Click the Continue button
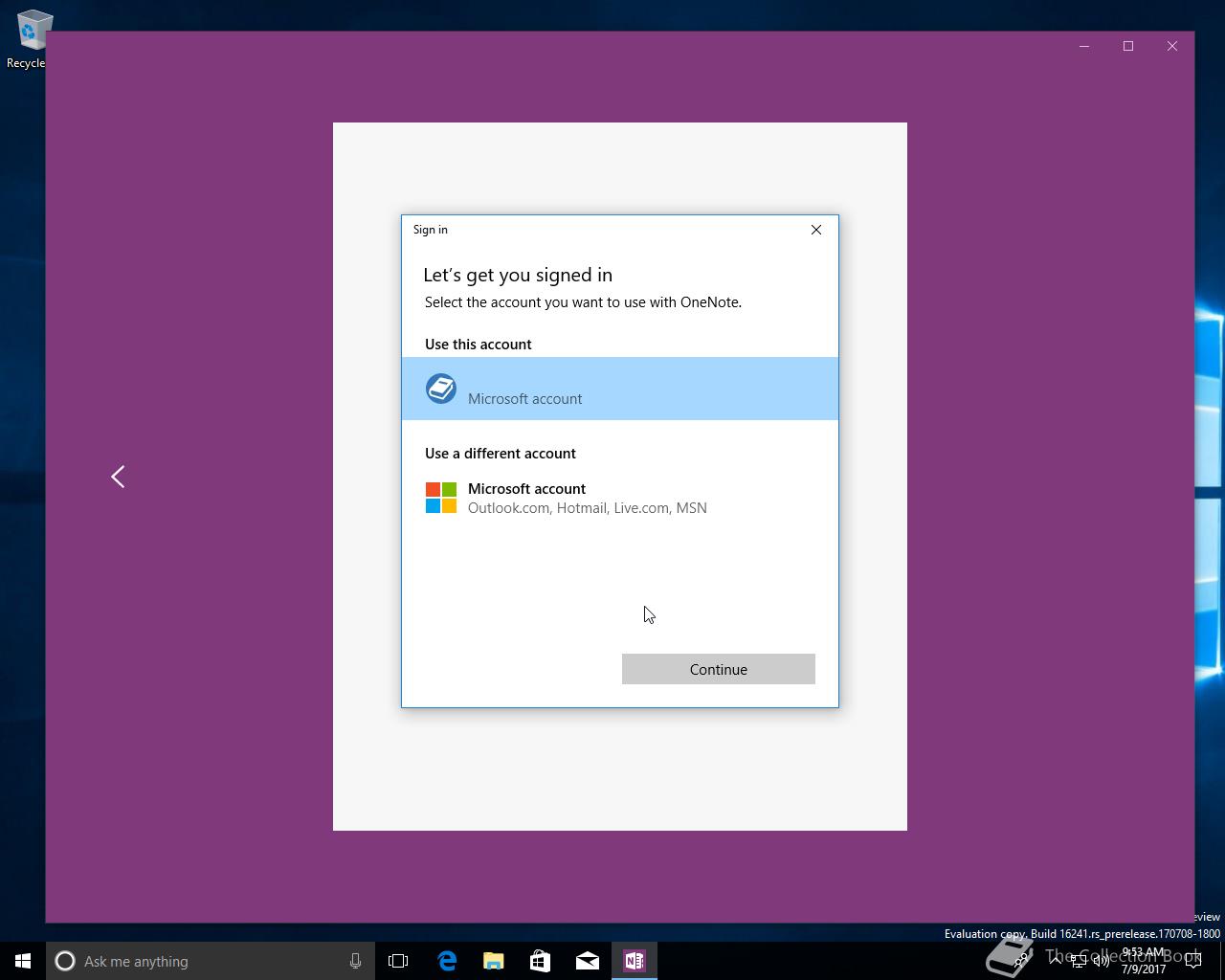 click(718, 669)
